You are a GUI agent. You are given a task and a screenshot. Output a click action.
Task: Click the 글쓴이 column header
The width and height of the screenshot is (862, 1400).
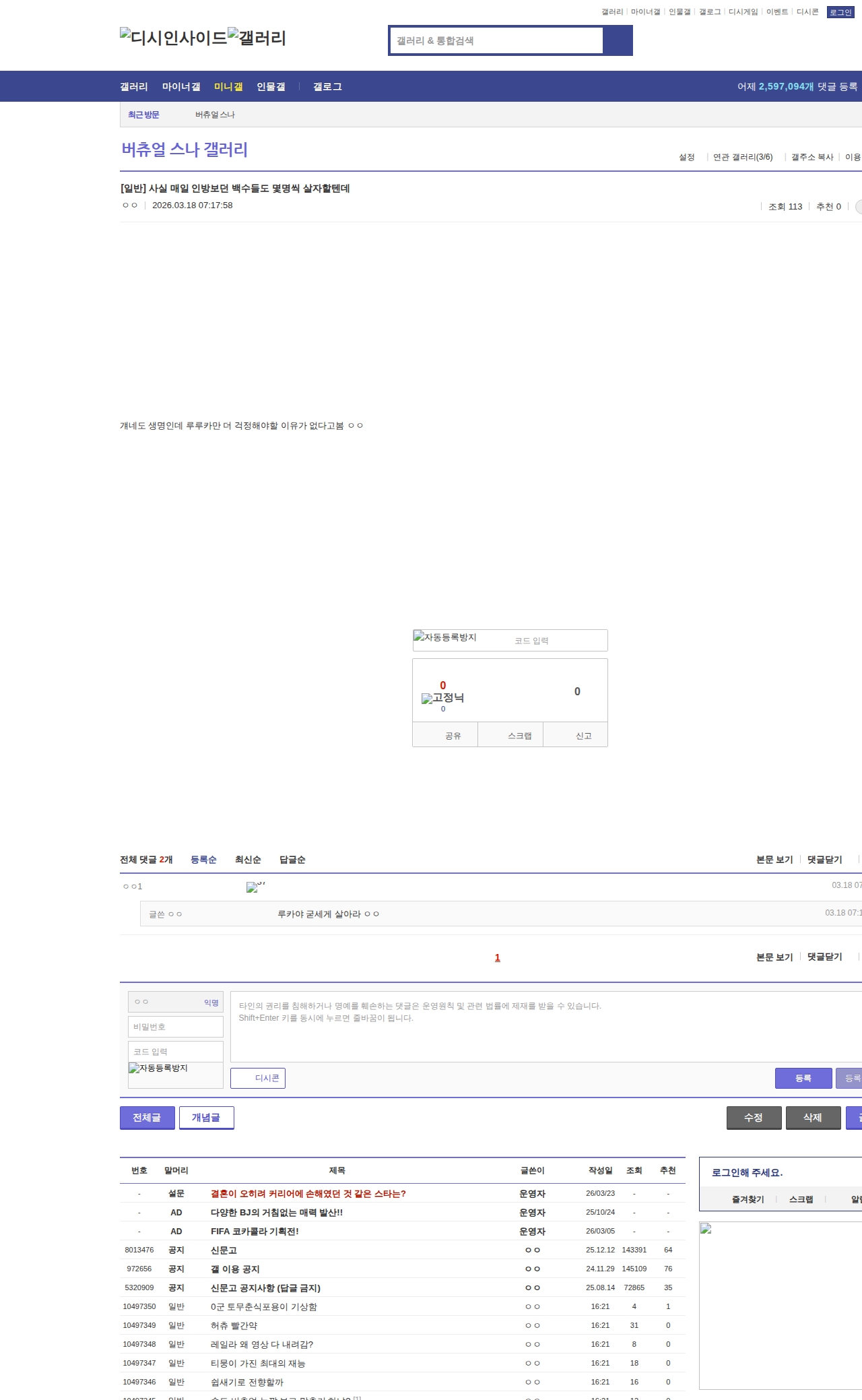coord(532,1170)
